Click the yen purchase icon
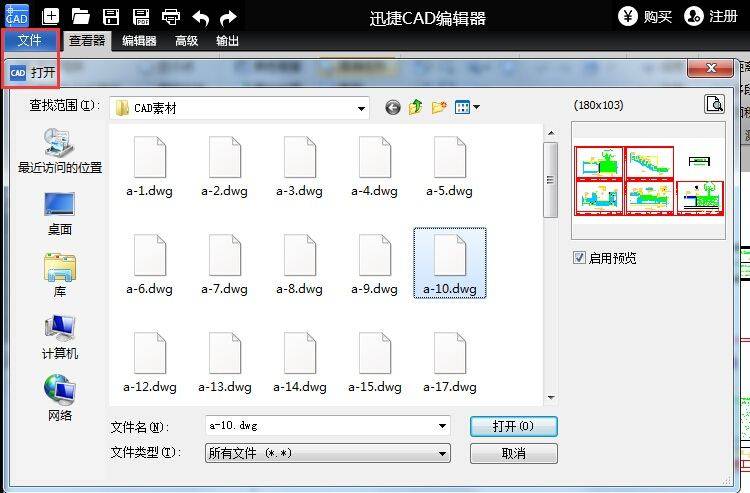This screenshot has height=493, width=750. pos(628,16)
